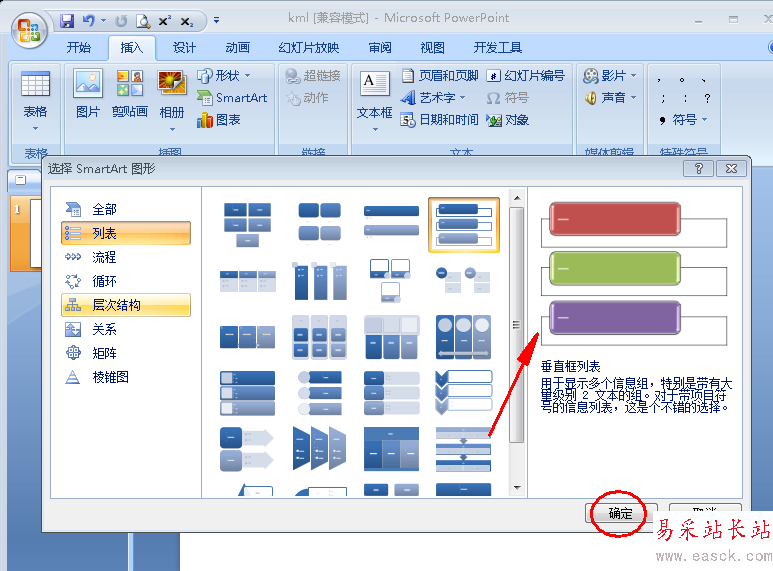Choose the tall three-column list layout thumbnail
Viewport: 773px width, 571px height.
coord(319,281)
